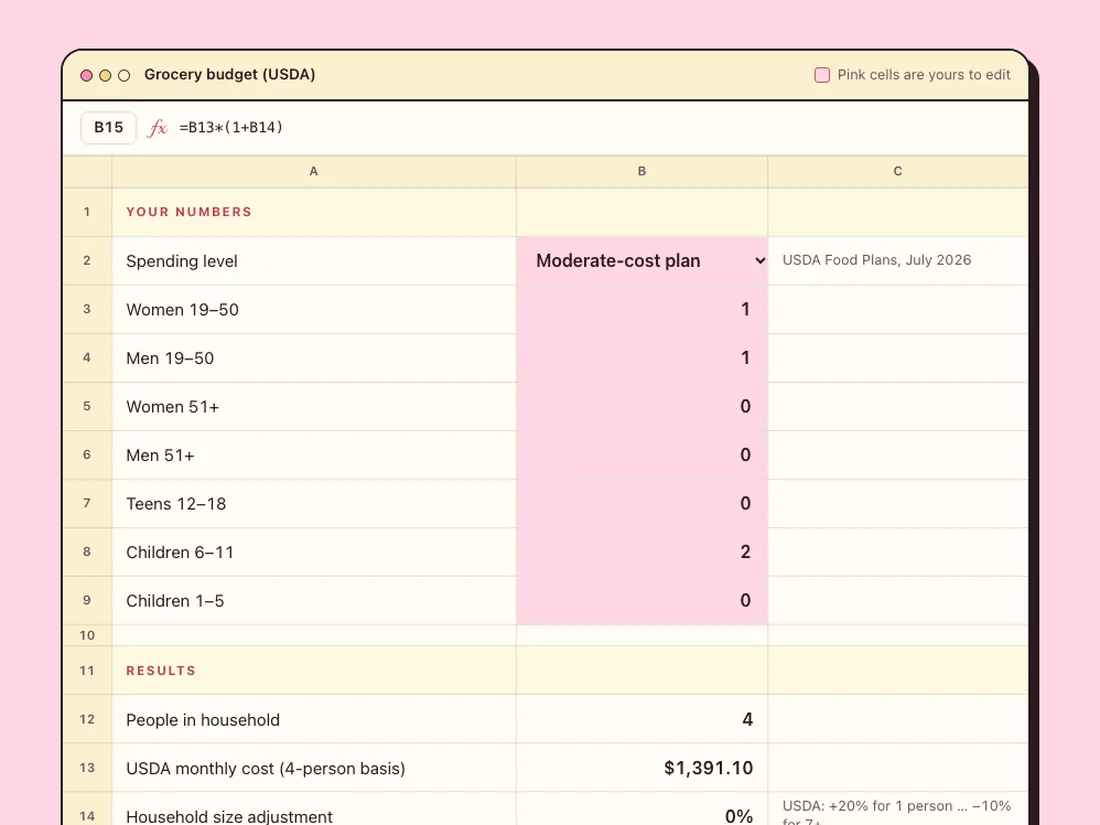Edit the Women 51+ count cell
Viewport: 1100px width, 825px height.
pyautogui.click(x=642, y=406)
